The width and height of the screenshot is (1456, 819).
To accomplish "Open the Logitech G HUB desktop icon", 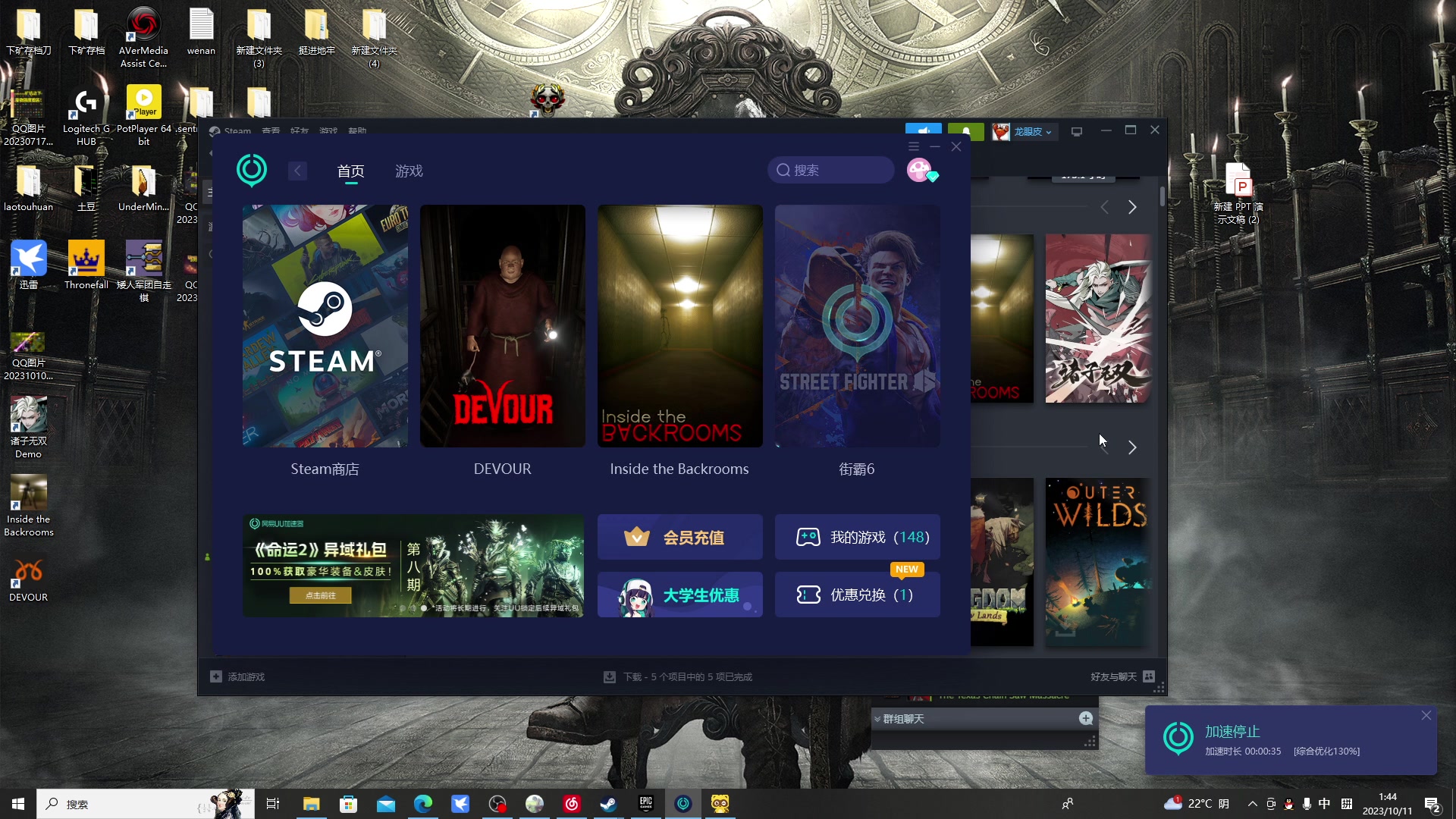I will pyautogui.click(x=86, y=115).
